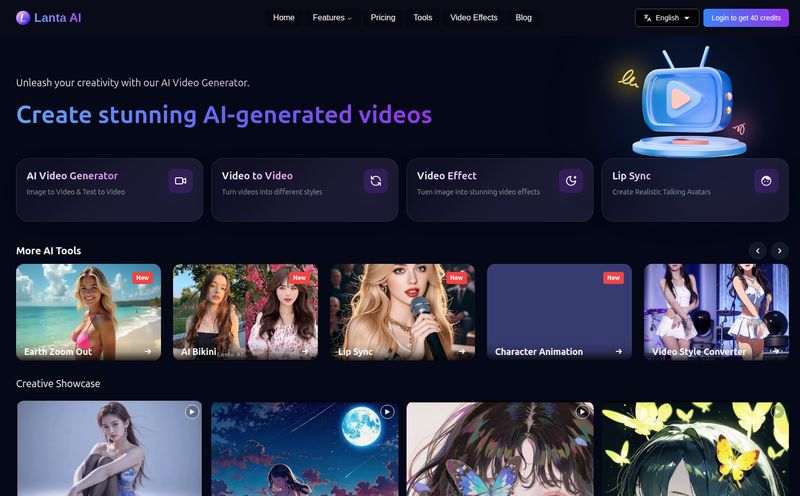
Task: Click 'Unleash your creativity' tagline text
Action: (x=133, y=83)
